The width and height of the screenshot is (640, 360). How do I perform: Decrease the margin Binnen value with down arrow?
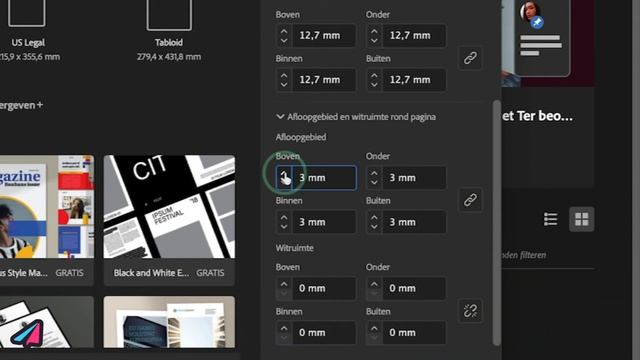284,84
